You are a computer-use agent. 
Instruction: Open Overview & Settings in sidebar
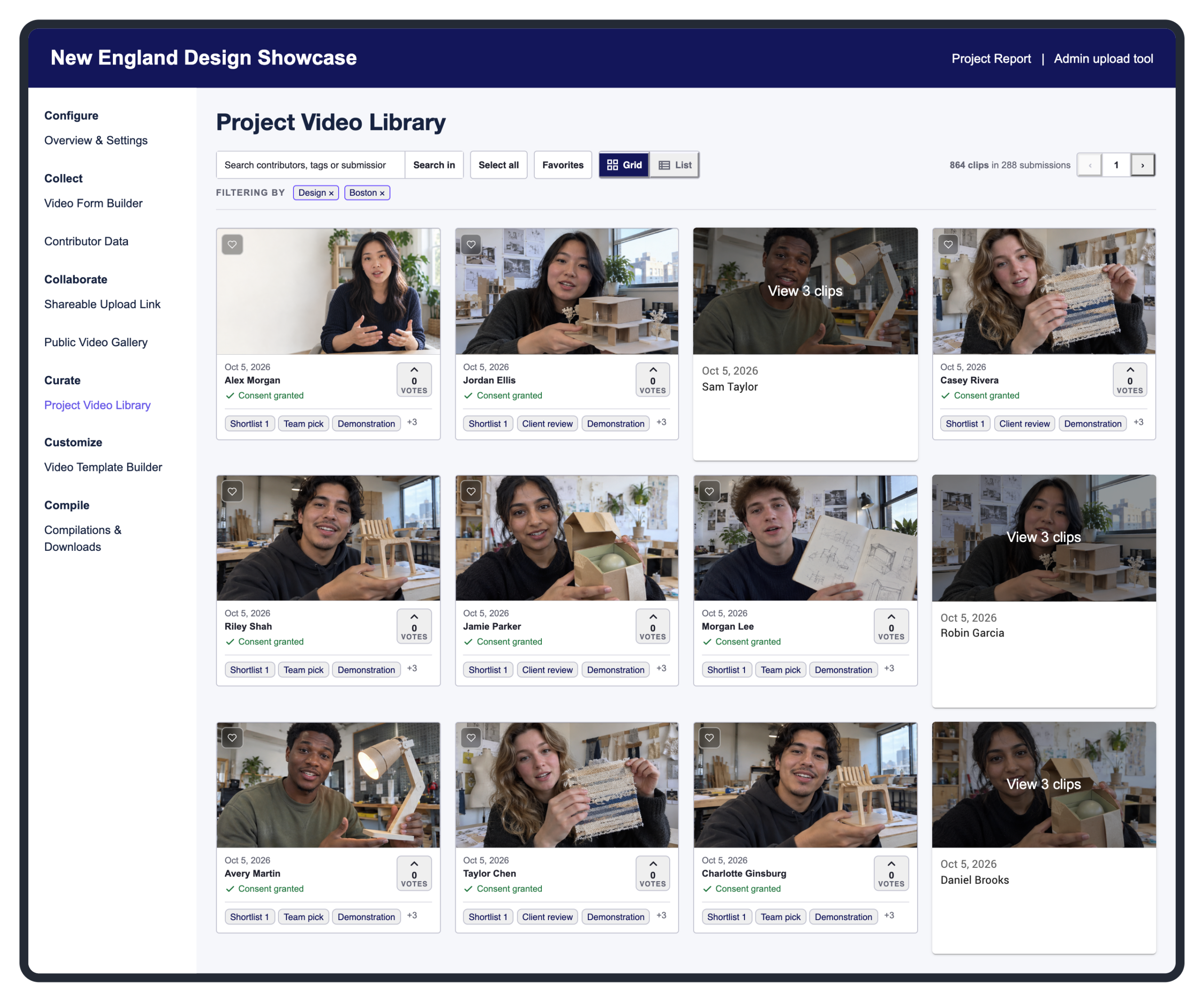pos(96,141)
